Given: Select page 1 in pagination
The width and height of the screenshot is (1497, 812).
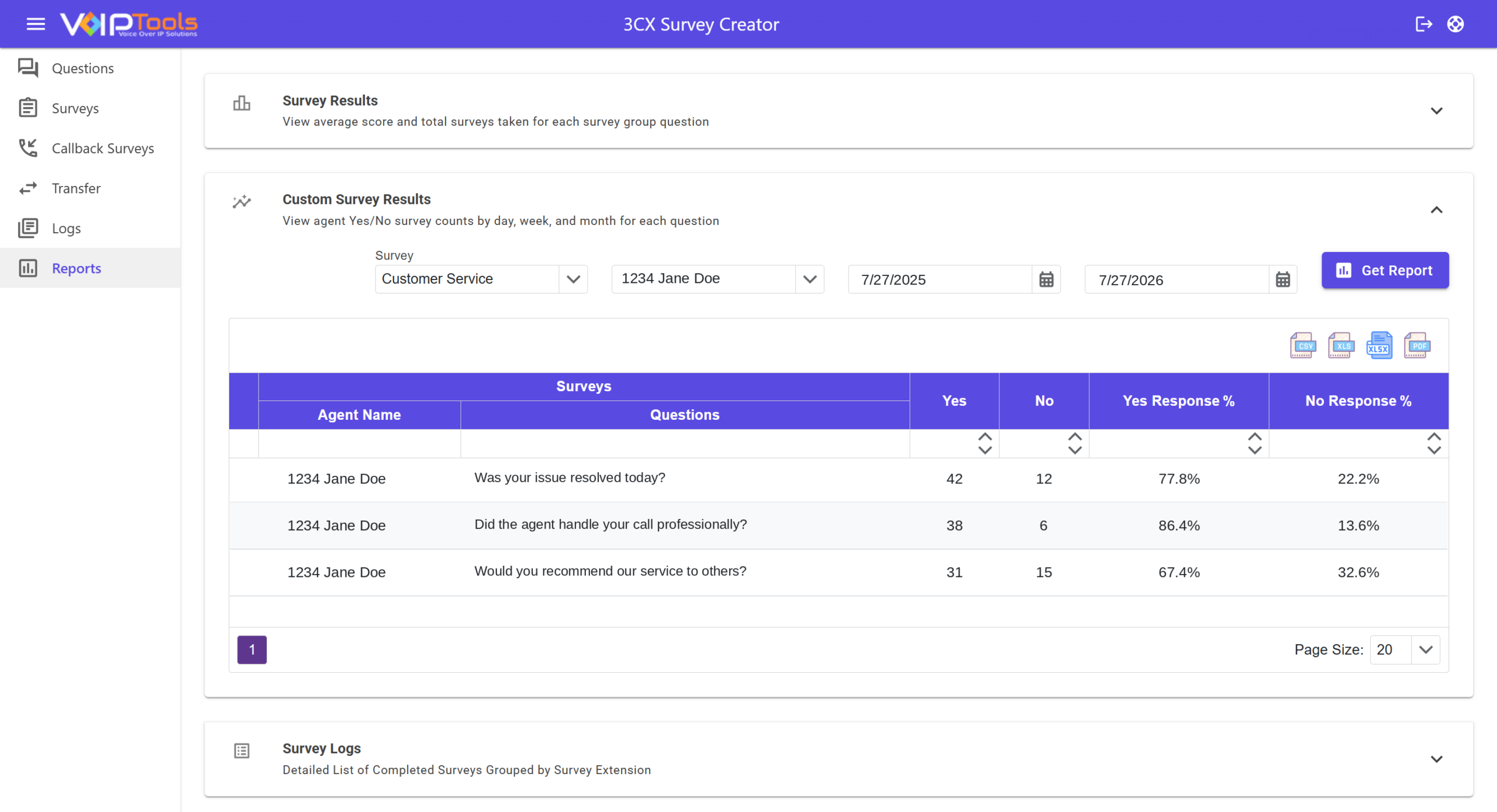Looking at the screenshot, I should (x=252, y=649).
